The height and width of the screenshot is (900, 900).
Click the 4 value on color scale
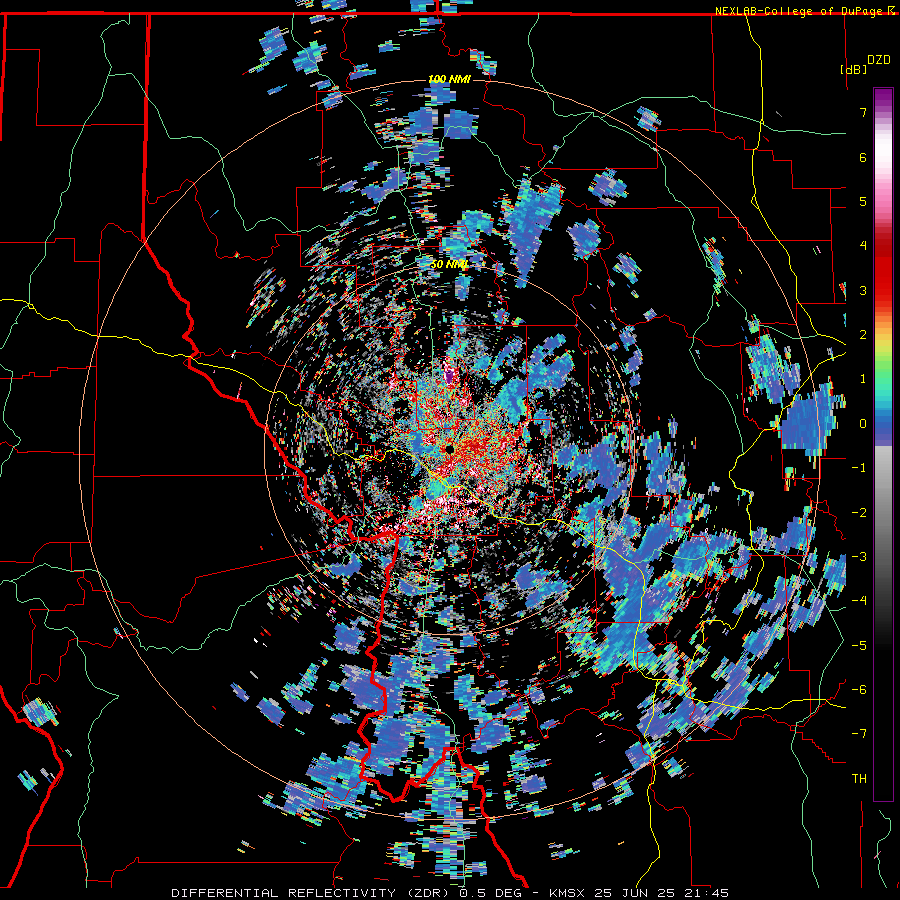(x=863, y=246)
